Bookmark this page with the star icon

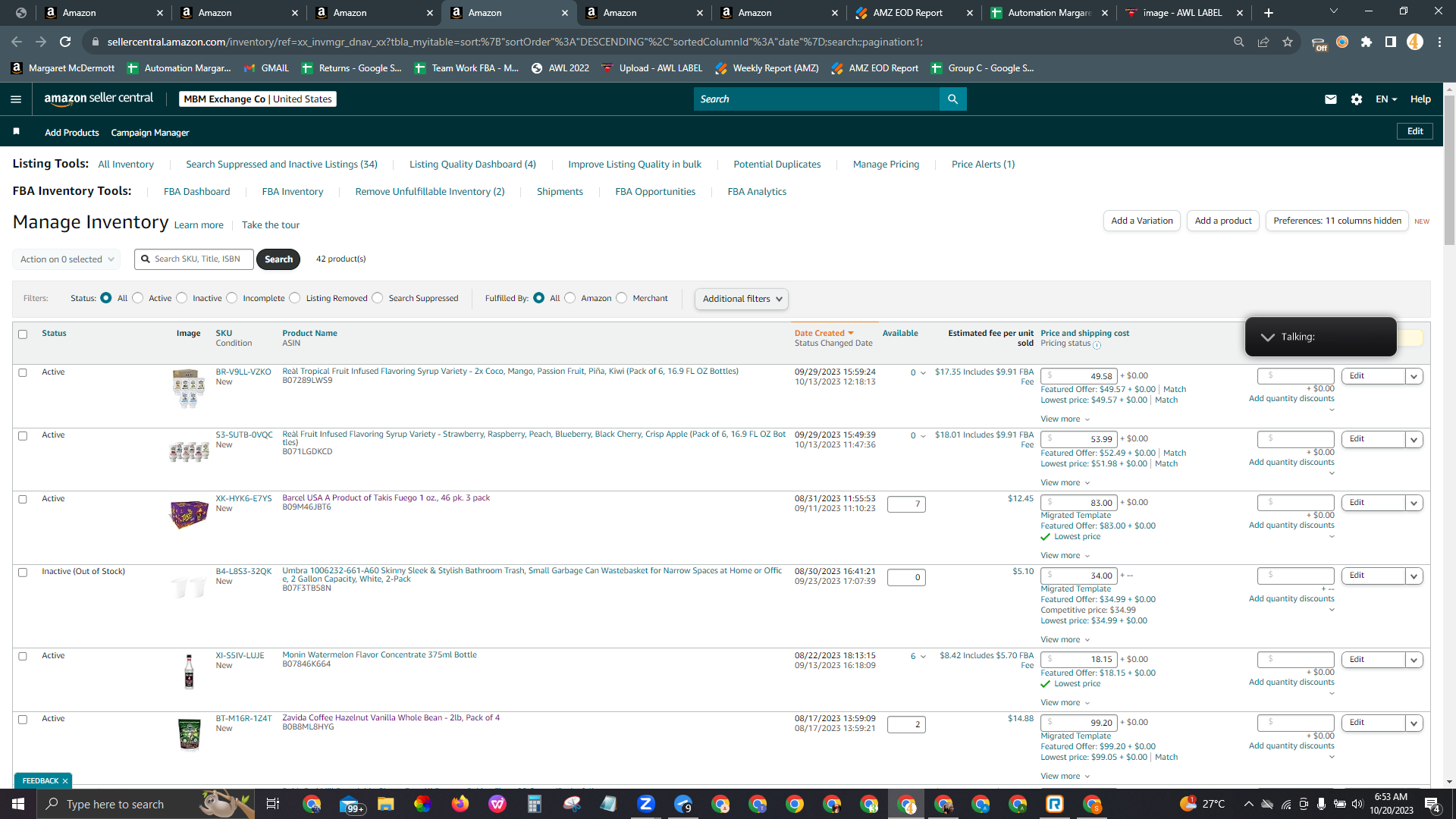click(x=1288, y=42)
